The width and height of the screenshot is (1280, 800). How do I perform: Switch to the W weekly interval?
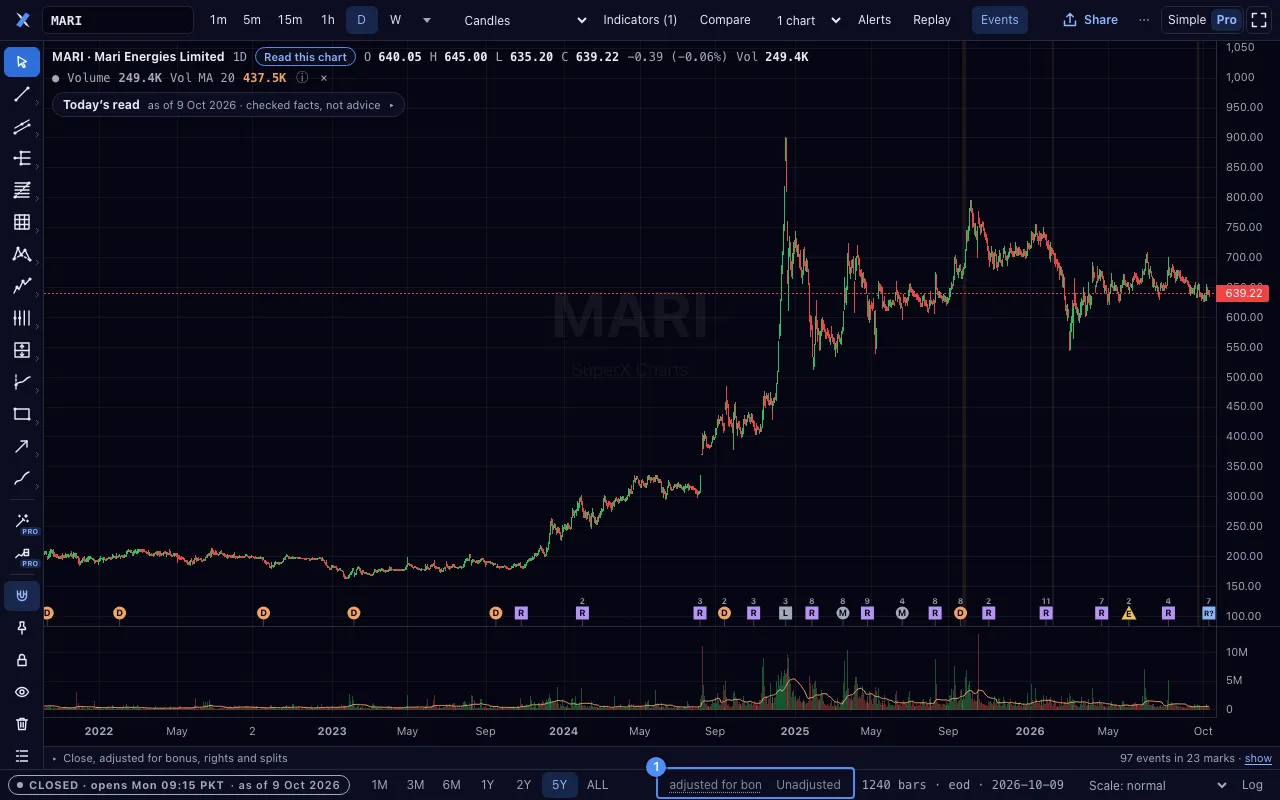(395, 20)
